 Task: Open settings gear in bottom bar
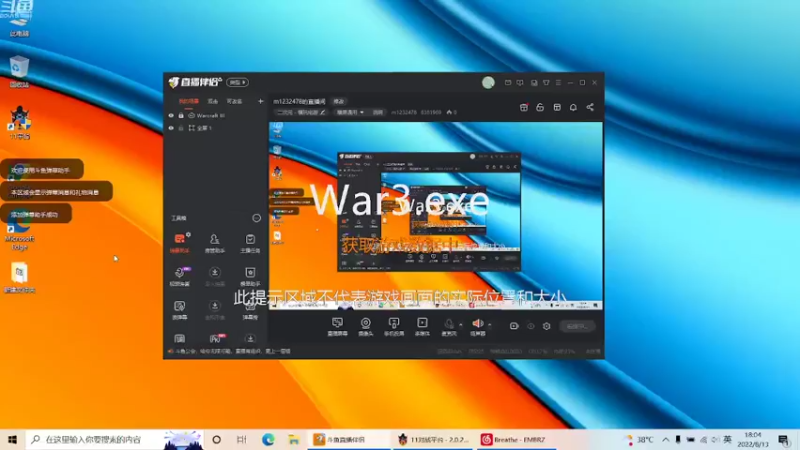[546, 326]
